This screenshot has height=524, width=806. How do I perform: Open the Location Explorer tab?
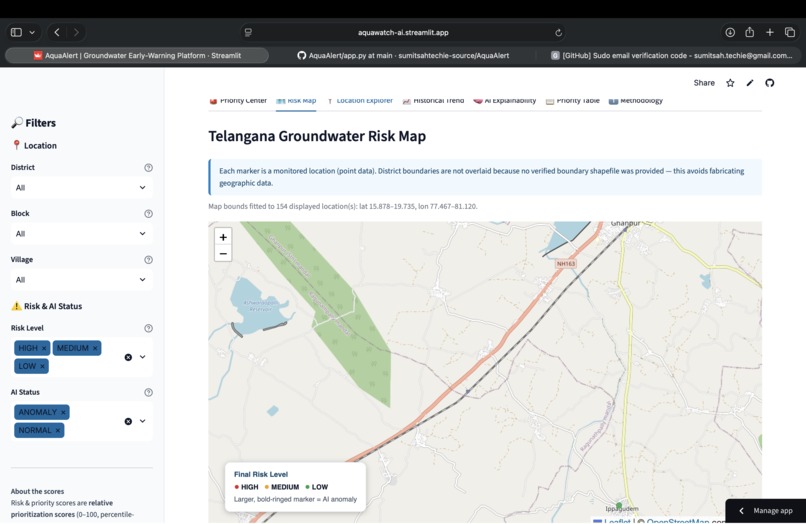tap(359, 101)
